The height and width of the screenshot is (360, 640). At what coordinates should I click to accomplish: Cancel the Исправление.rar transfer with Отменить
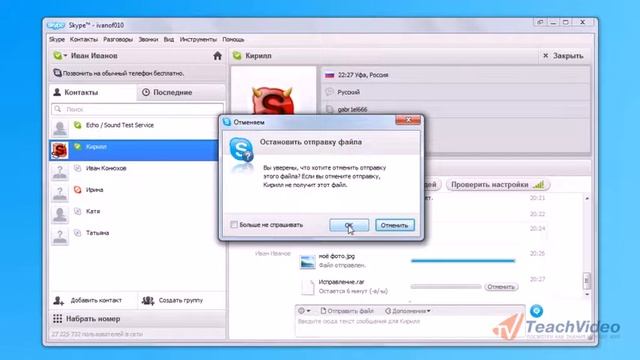(501, 287)
